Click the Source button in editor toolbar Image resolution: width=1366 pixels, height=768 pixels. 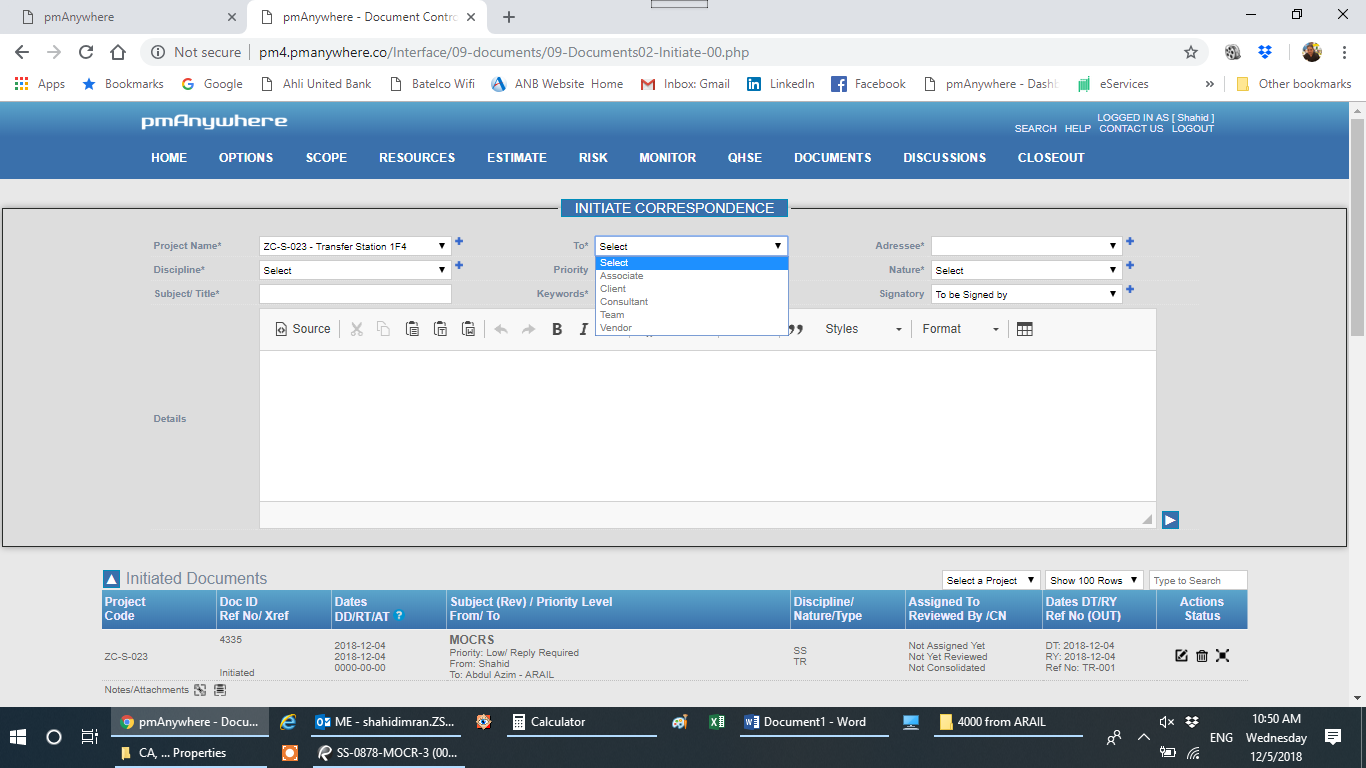click(302, 329)
